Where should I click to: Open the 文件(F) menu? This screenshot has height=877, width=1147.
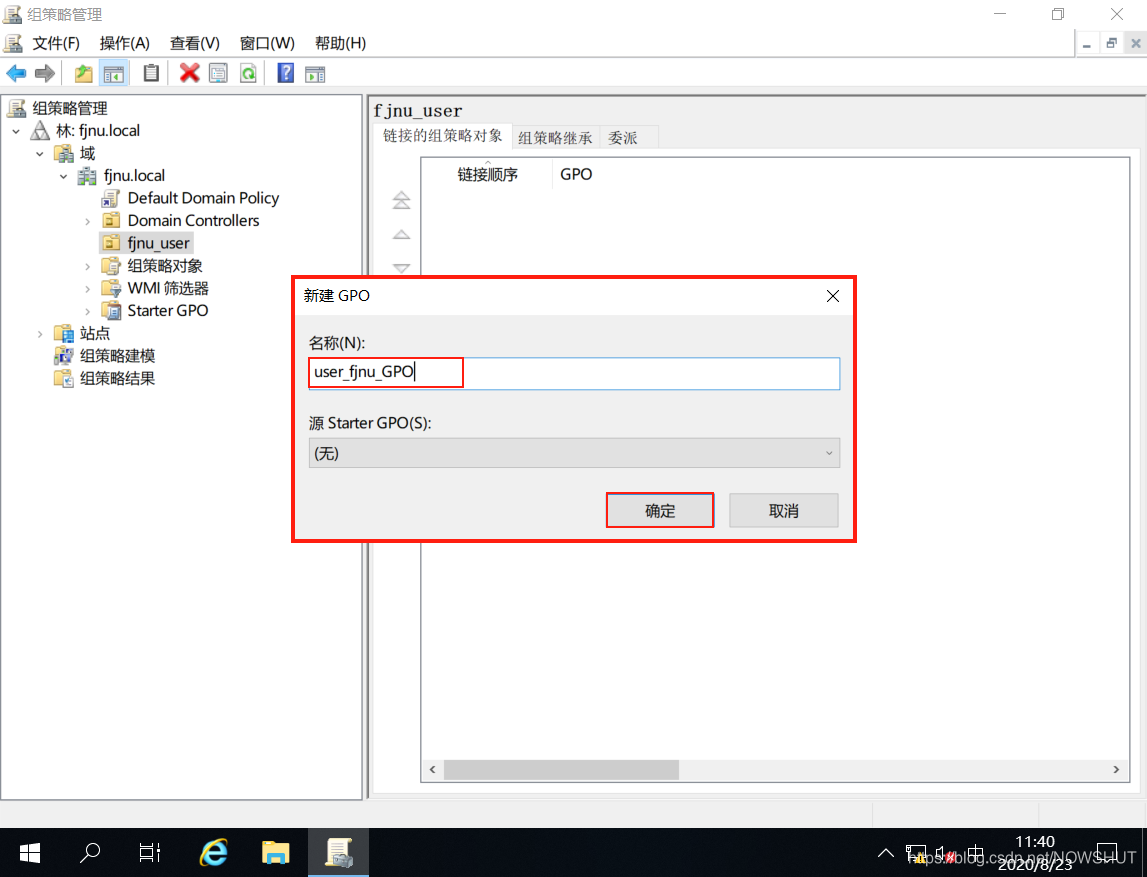(56, 43)
